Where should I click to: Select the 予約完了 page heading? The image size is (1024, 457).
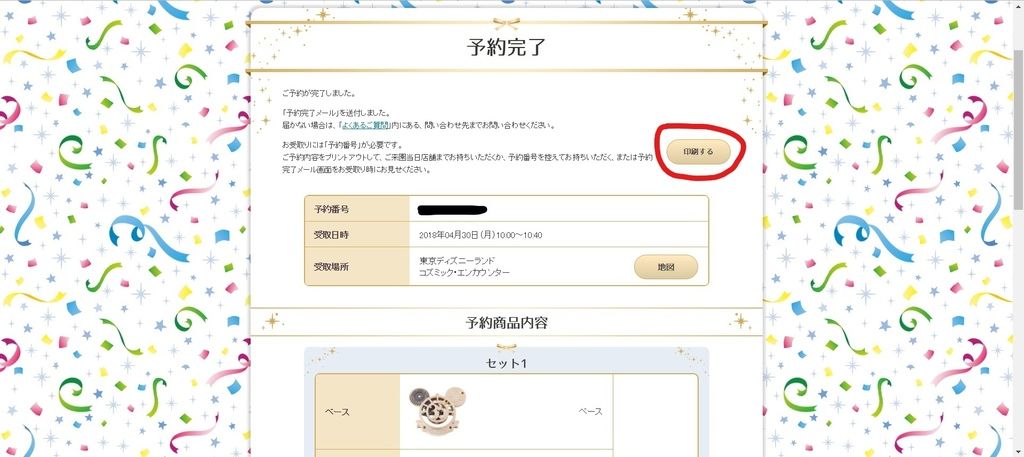point(506,48)
